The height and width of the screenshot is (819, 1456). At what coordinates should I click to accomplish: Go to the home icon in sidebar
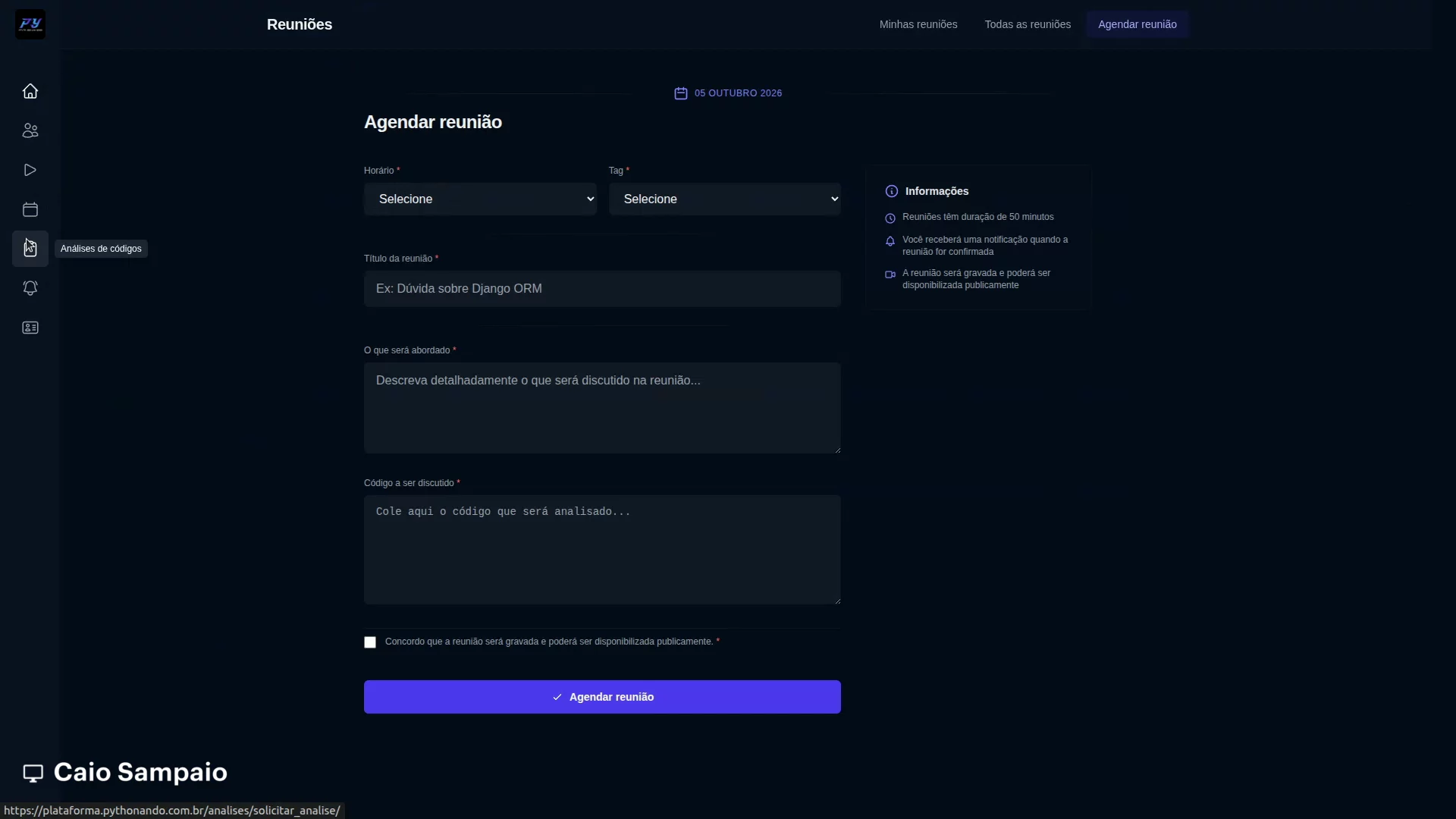coord(30,91)
